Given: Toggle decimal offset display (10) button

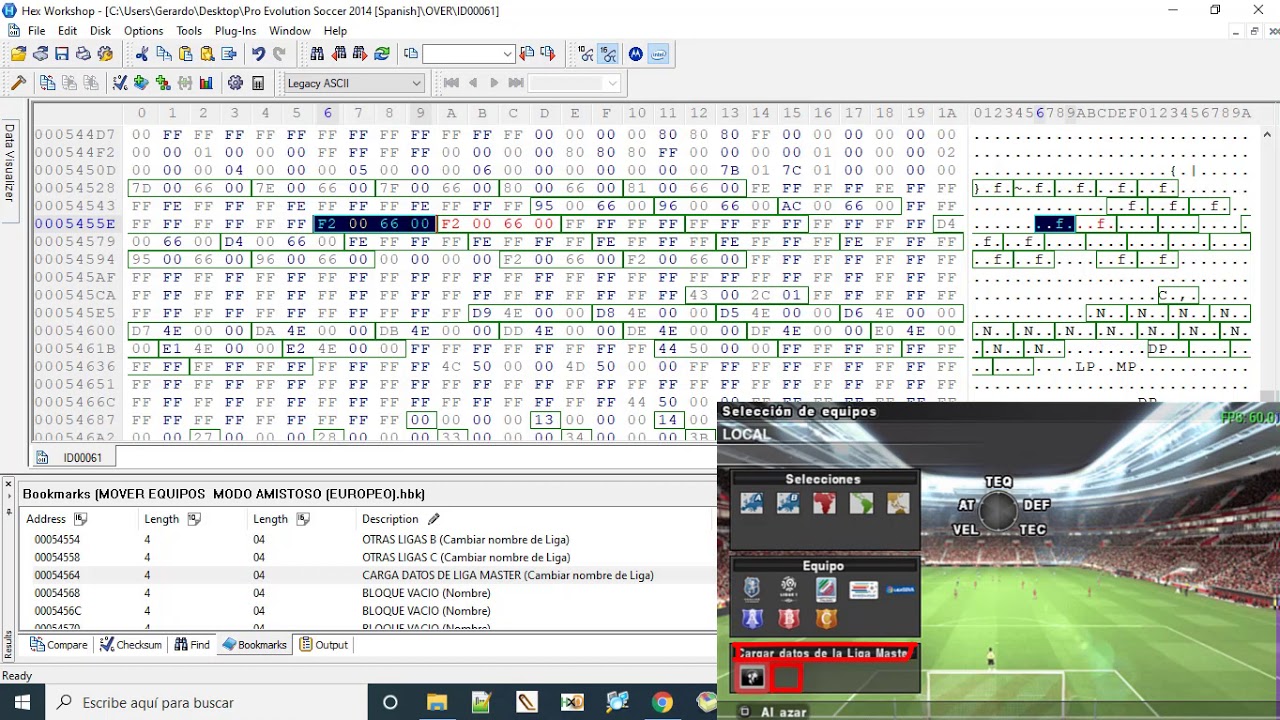Looking at the screenshot, I should (x=586, y=54).
